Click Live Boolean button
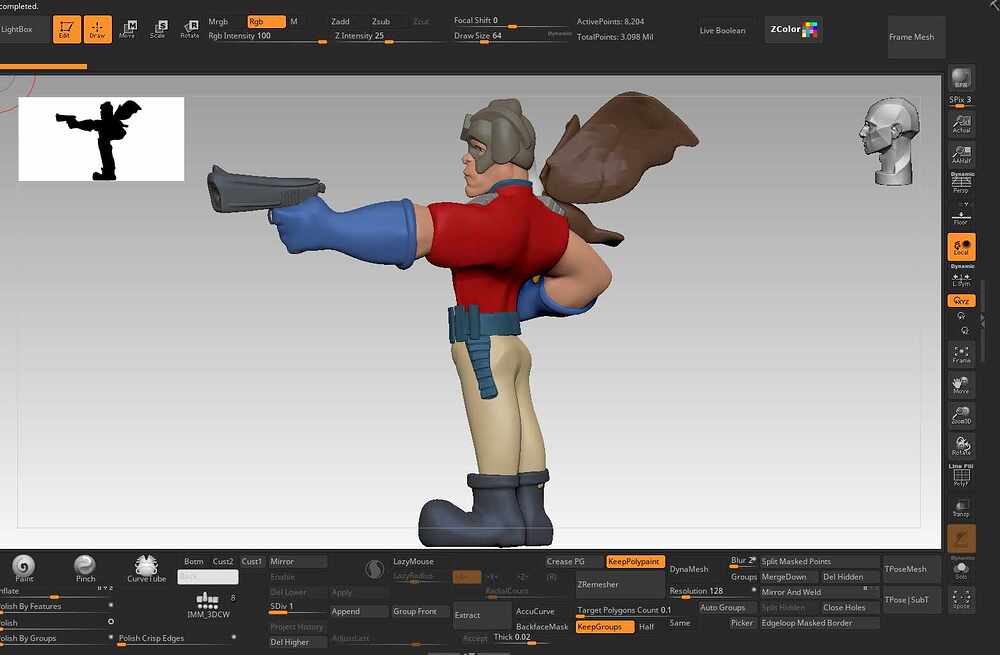This screenshot has width=1000, height=655. [x=722, y=31]
